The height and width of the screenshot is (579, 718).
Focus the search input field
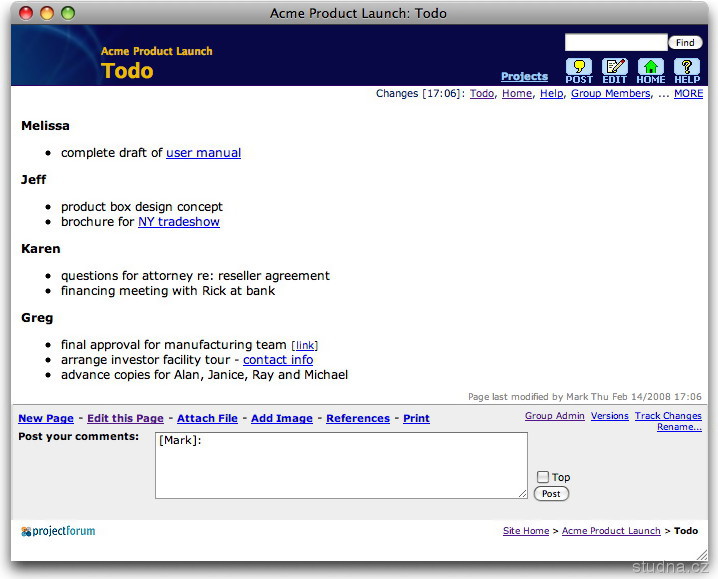[x=616, y=42]
